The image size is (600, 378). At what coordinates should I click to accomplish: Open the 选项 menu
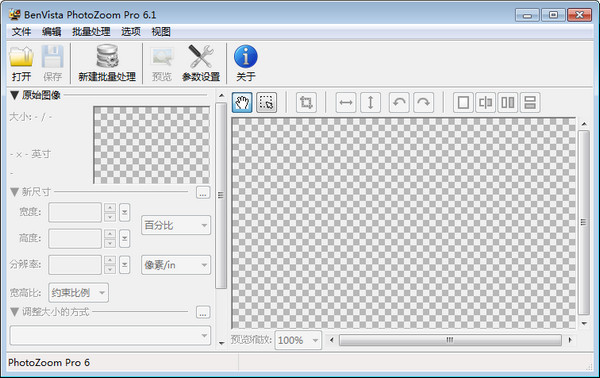131,32
